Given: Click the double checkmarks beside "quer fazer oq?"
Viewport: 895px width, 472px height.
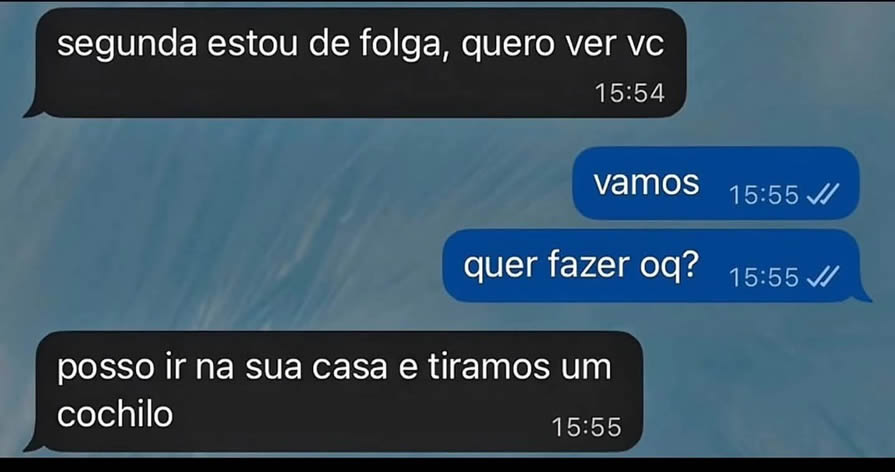Looking at the screenshot, I should (x=823, y=277).
